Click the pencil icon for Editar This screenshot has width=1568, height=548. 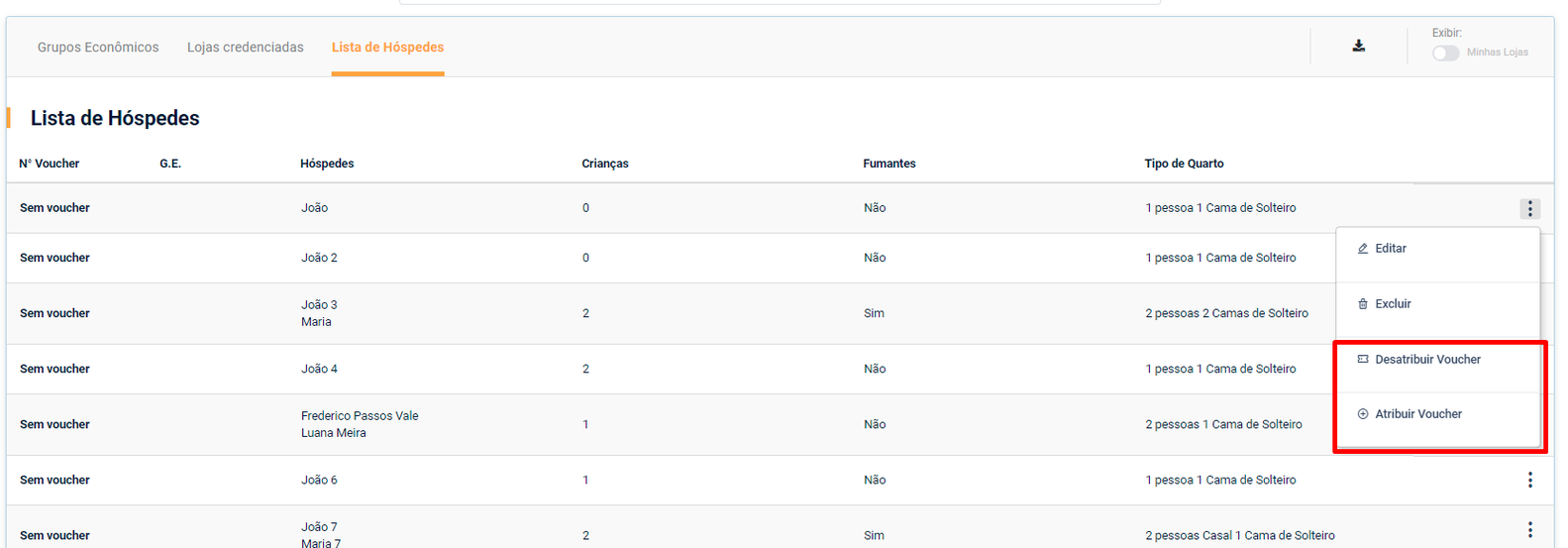1363,249
